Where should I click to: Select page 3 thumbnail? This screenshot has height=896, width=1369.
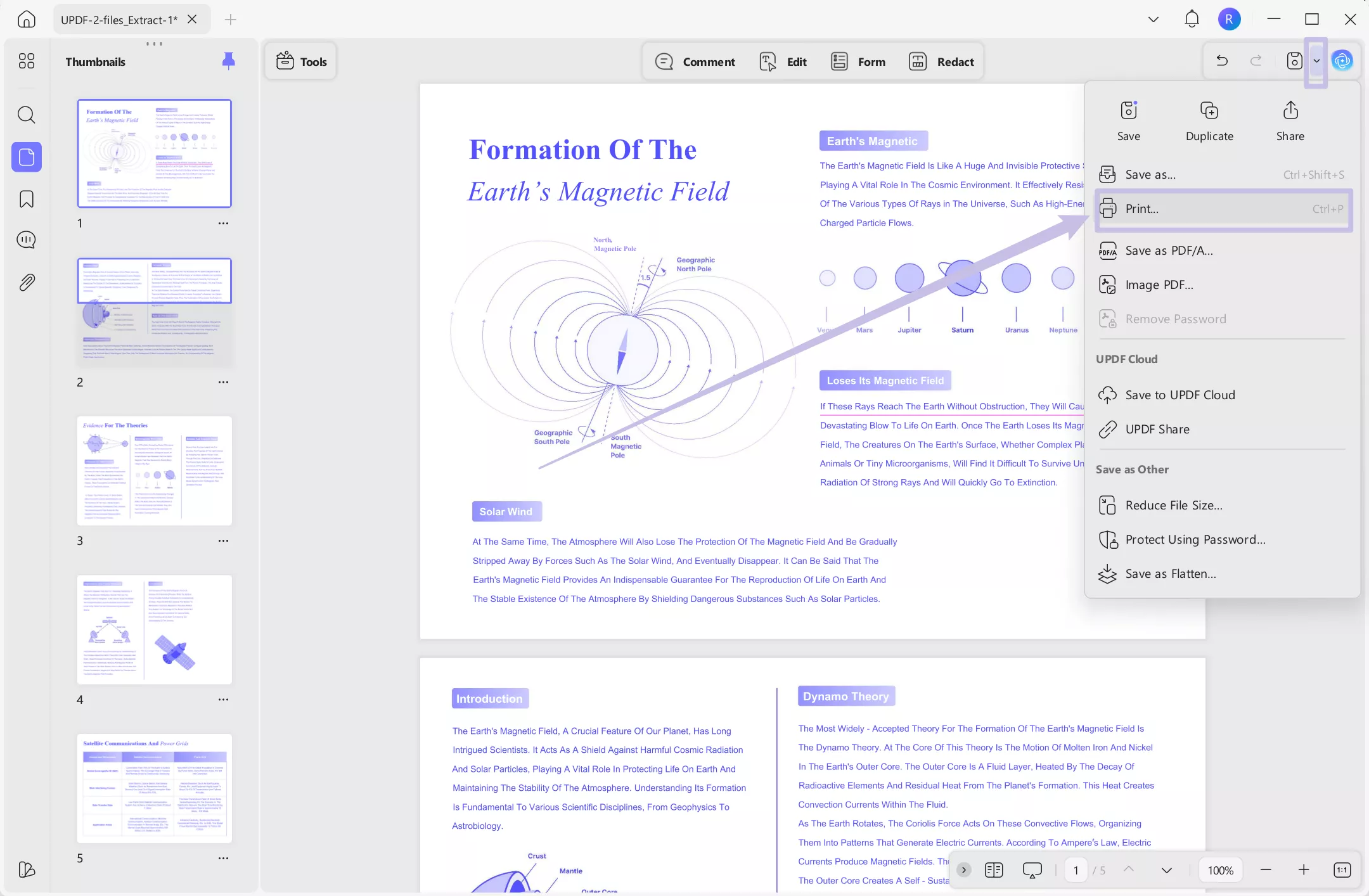(x=154, y=471)
